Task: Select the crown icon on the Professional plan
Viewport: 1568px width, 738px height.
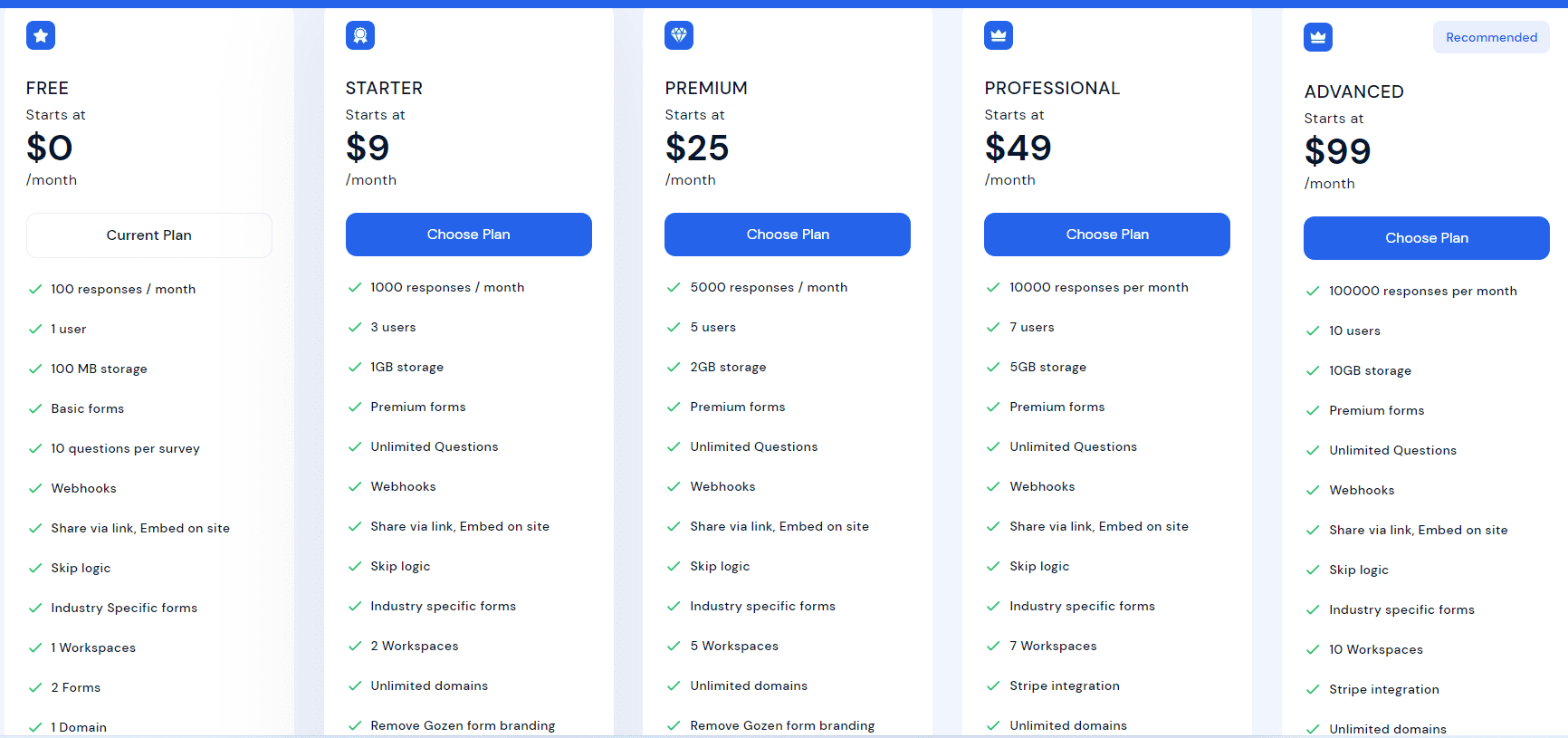Action: tap(998, 35)
